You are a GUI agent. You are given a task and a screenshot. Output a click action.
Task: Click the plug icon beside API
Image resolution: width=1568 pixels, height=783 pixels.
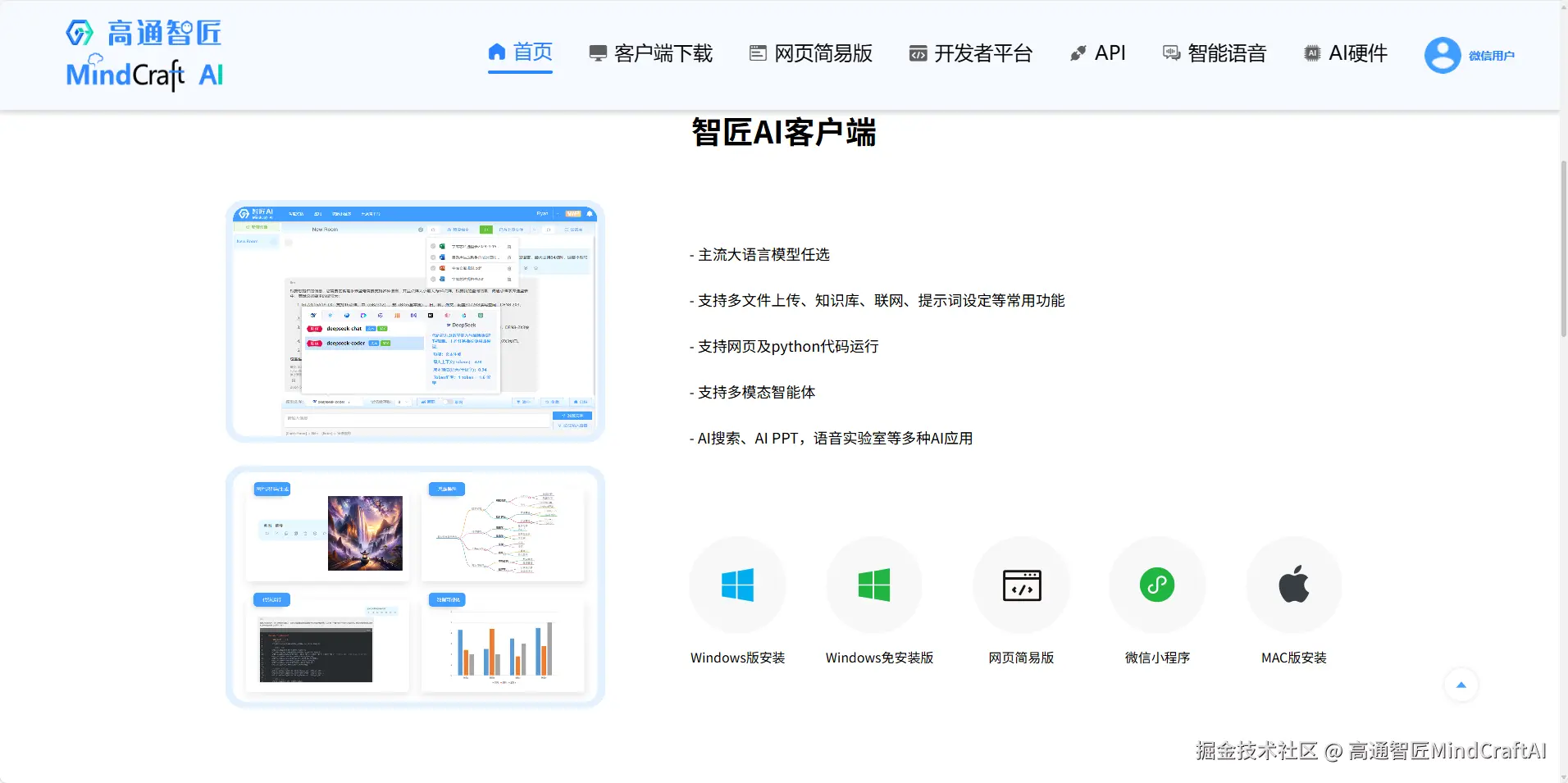pyautogui.click(x=1078, y=54)
